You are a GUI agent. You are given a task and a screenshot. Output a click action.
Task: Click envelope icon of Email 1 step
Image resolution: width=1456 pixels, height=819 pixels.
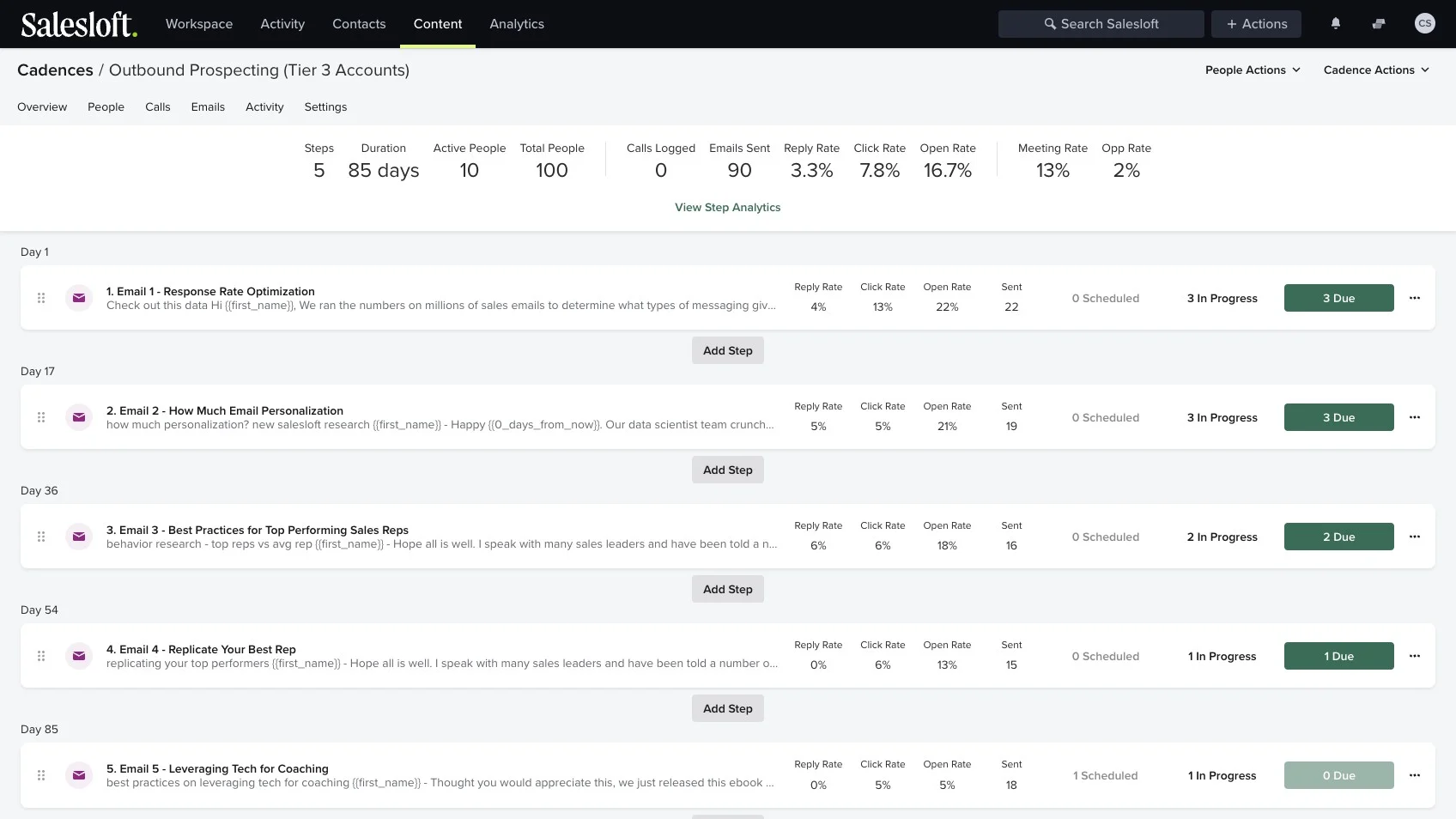click(79, 298)
